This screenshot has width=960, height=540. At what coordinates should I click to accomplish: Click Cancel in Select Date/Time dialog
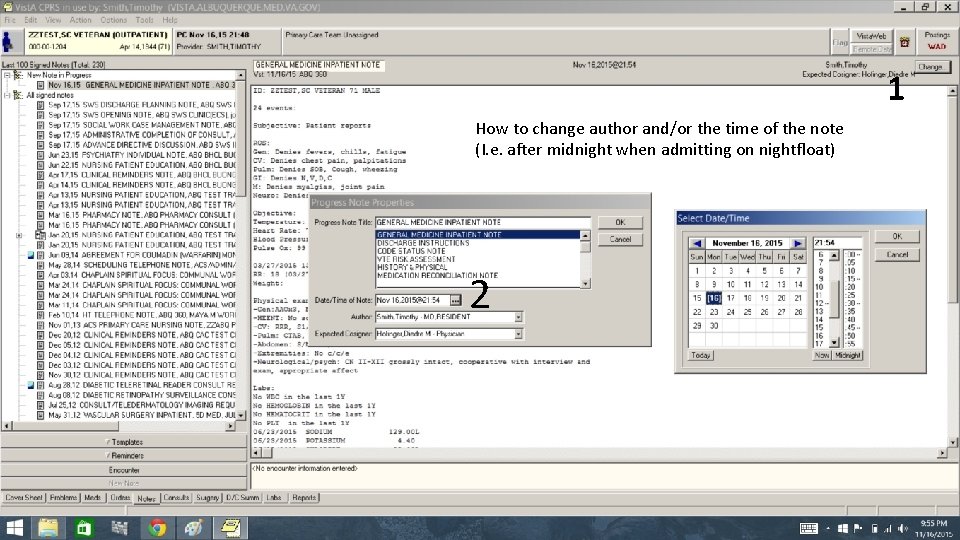[x=897, y=255]
